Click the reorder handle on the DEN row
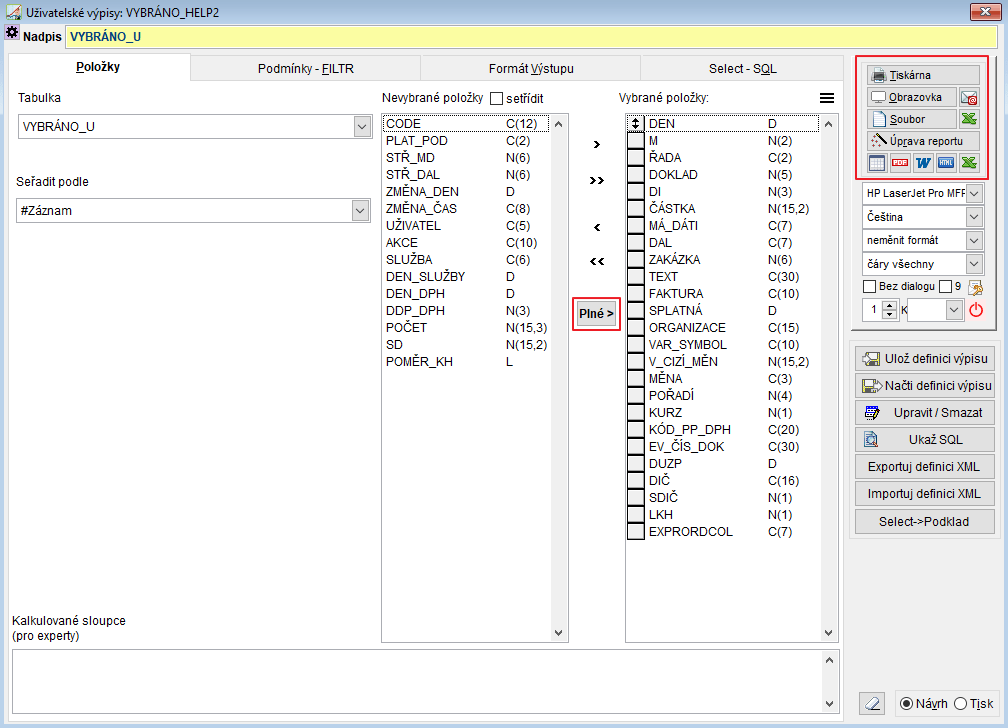Image resolution: width=1008 pixels, height=728 pixels. [x=635, y=123]
